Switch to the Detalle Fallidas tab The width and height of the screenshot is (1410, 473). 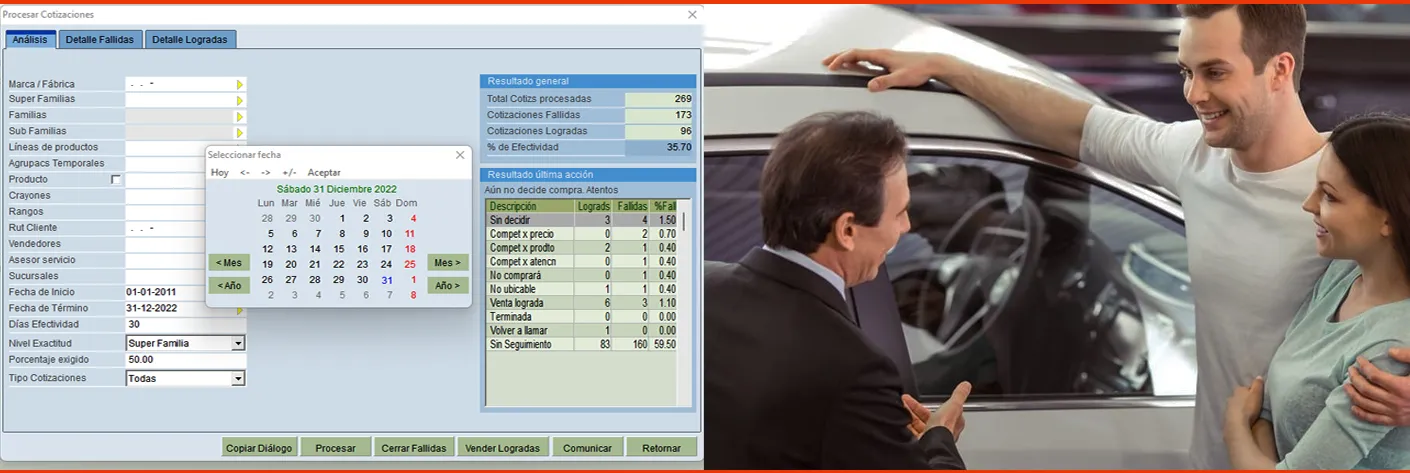coord(100,40)
